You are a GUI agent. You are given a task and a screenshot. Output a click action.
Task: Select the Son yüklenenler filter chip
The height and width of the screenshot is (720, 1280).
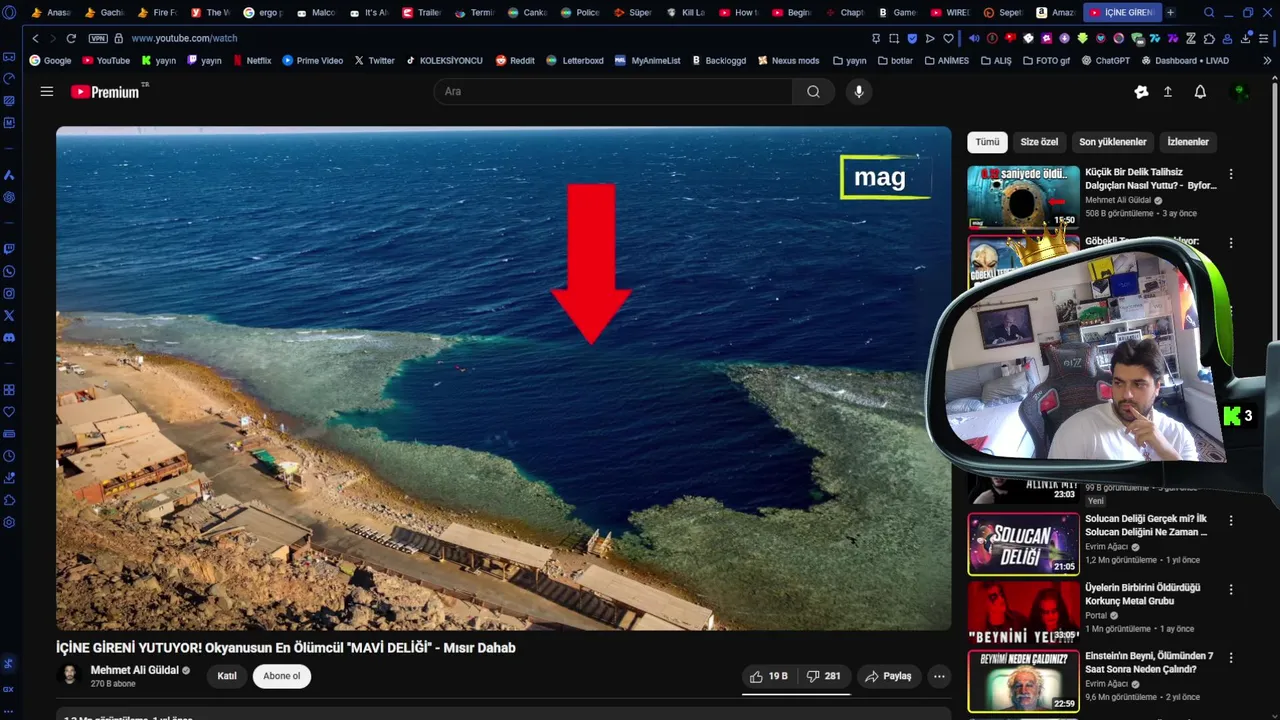pyautogui.click(x=1112, y=142)
